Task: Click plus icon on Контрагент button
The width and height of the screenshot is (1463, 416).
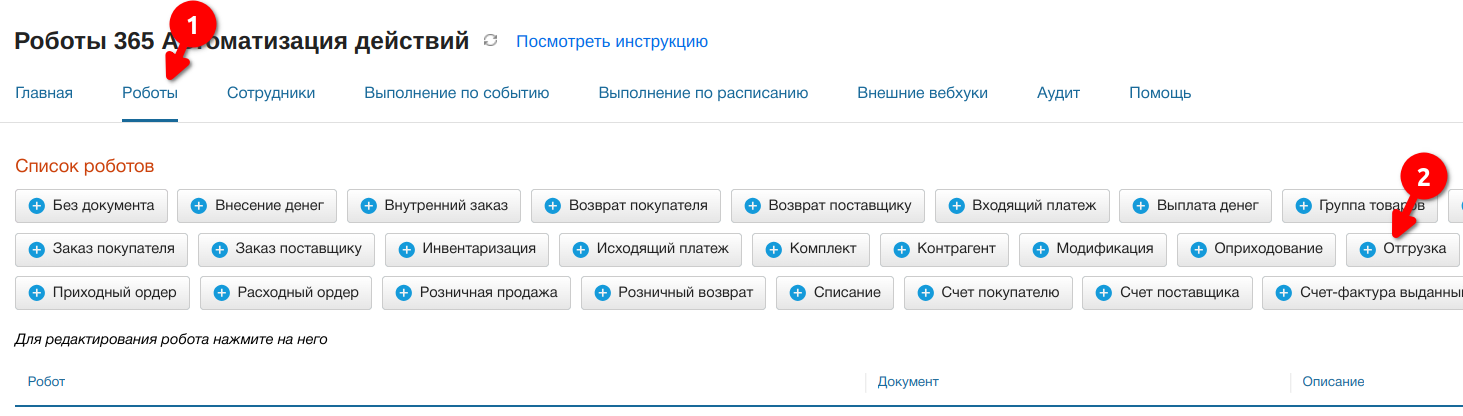Action: [x=902, y=249]
